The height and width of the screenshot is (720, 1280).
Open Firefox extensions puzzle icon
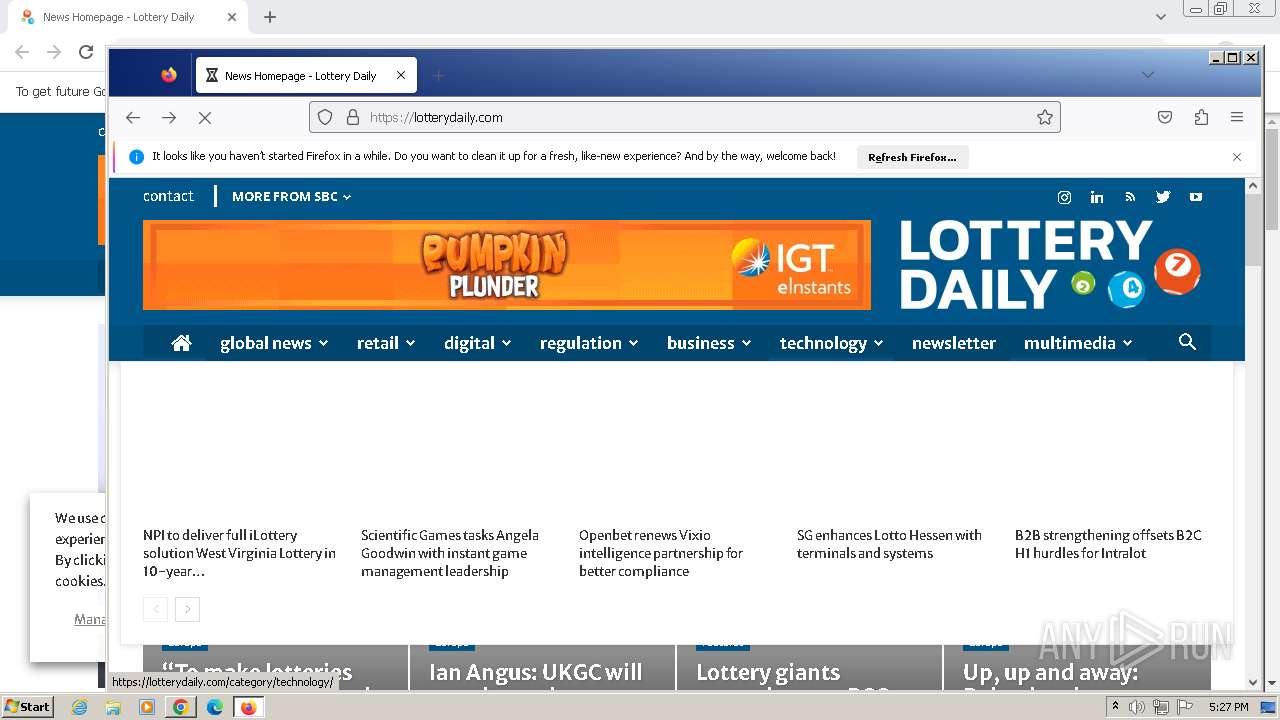(1201, 117)
